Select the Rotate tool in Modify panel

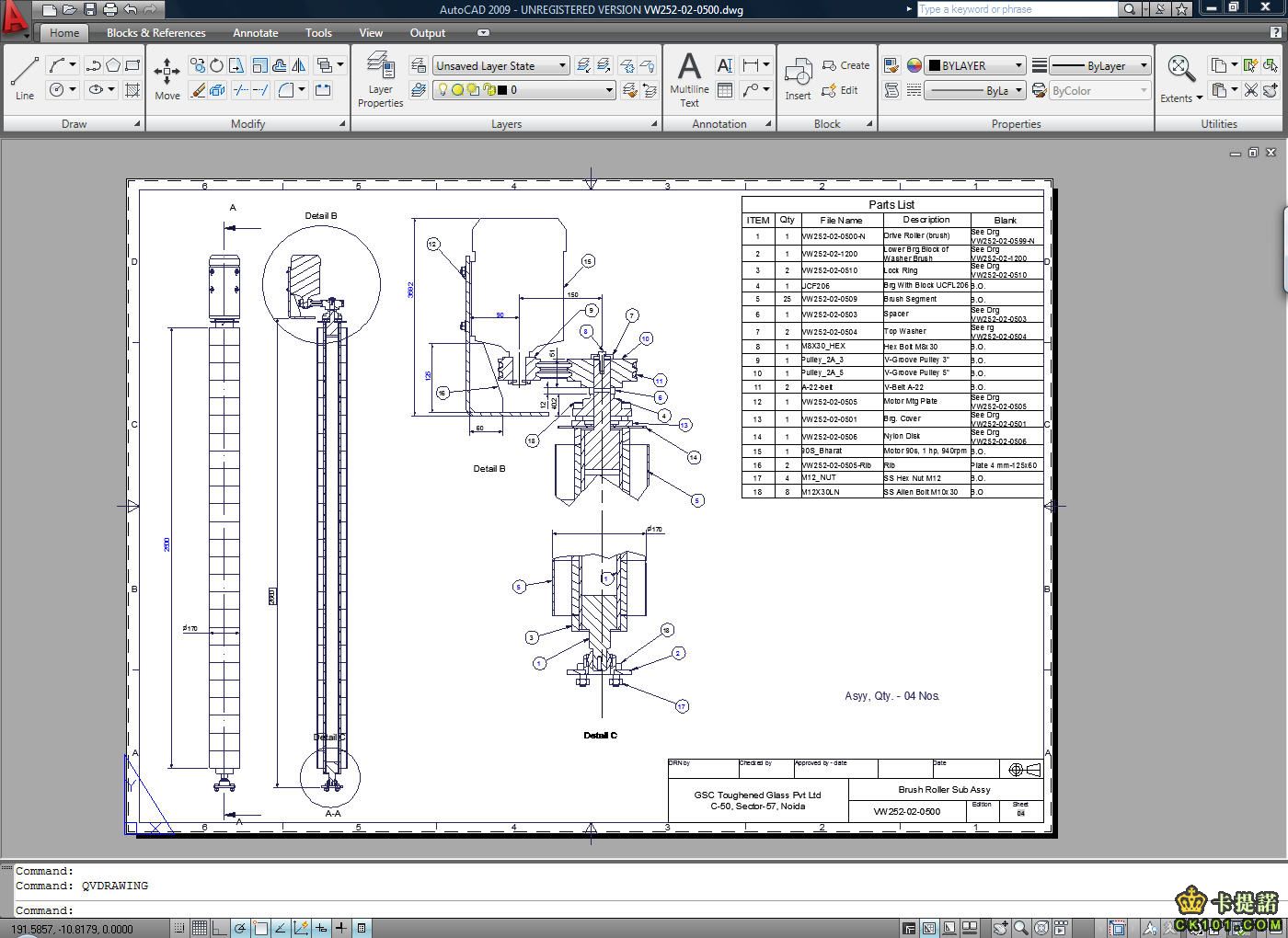coord(216,65)
